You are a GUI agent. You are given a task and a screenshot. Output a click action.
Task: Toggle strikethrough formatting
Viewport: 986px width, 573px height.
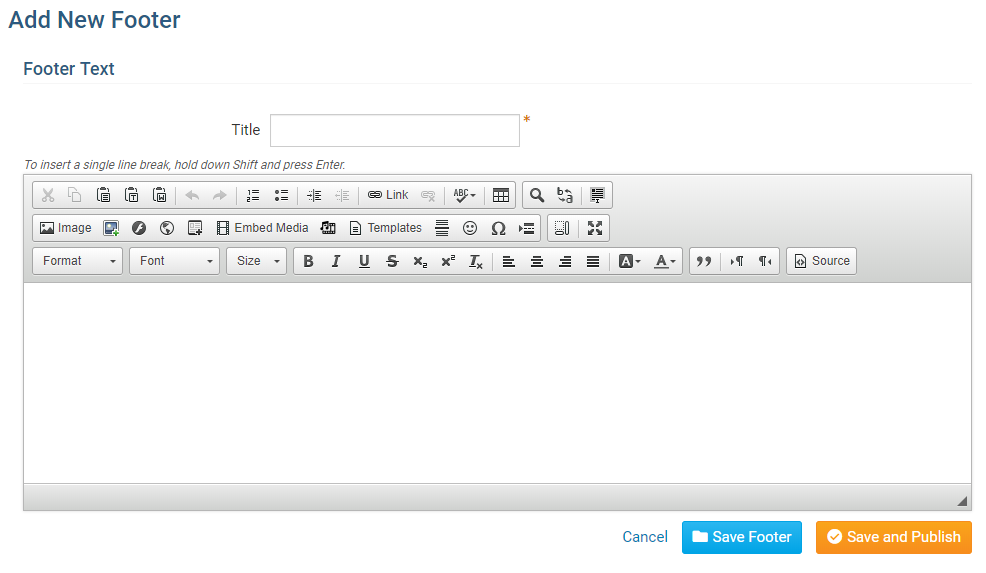click(x=392, y=261)
